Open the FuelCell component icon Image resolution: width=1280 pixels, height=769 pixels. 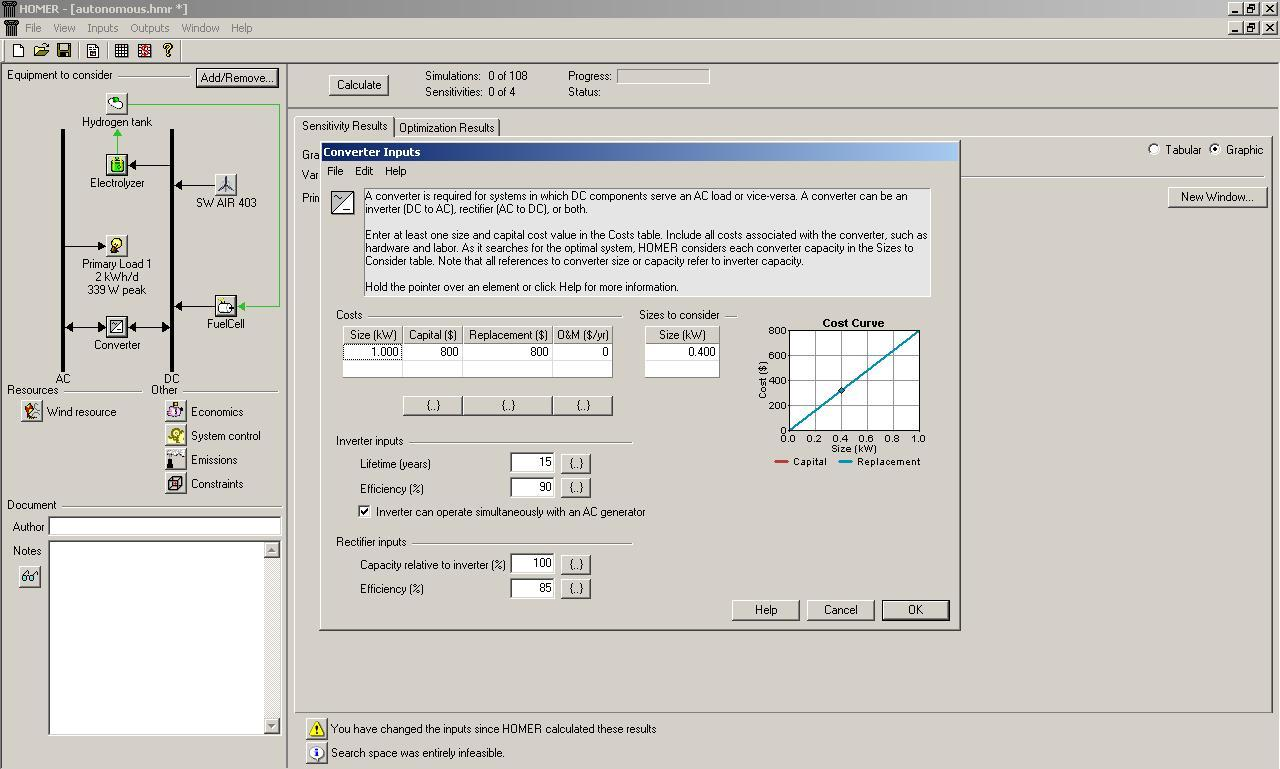tap(226, 306)
